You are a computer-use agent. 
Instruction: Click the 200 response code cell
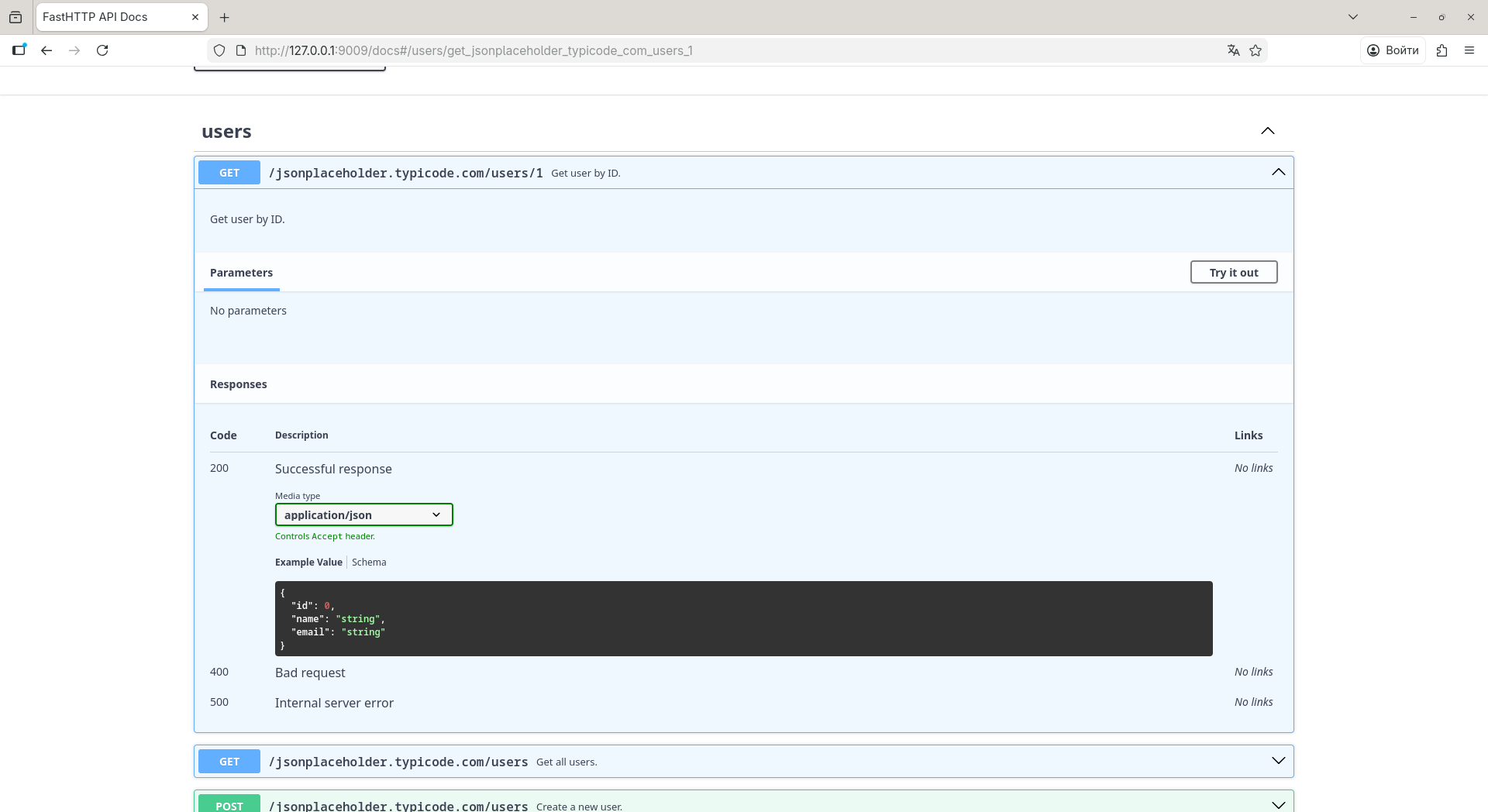[x=219, y=468]
